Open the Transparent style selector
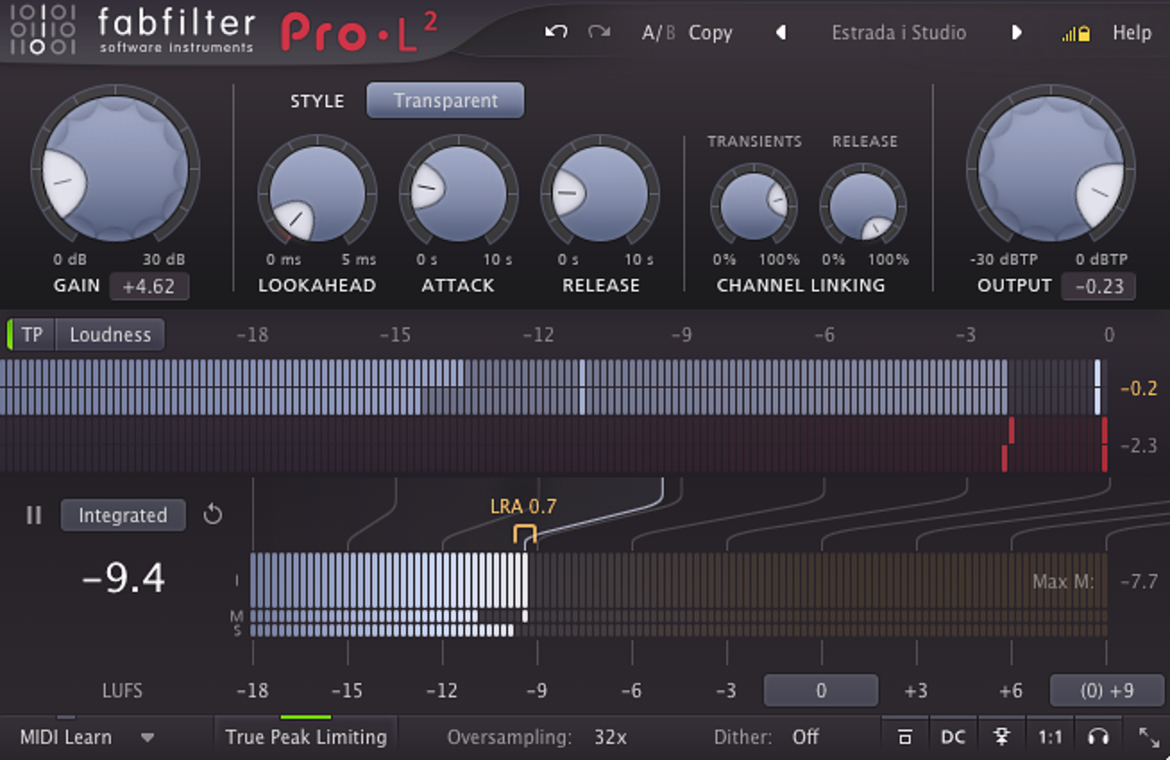Image resolution: width=1170 pixels, height=760 pixels. click(x=445, y=101)
